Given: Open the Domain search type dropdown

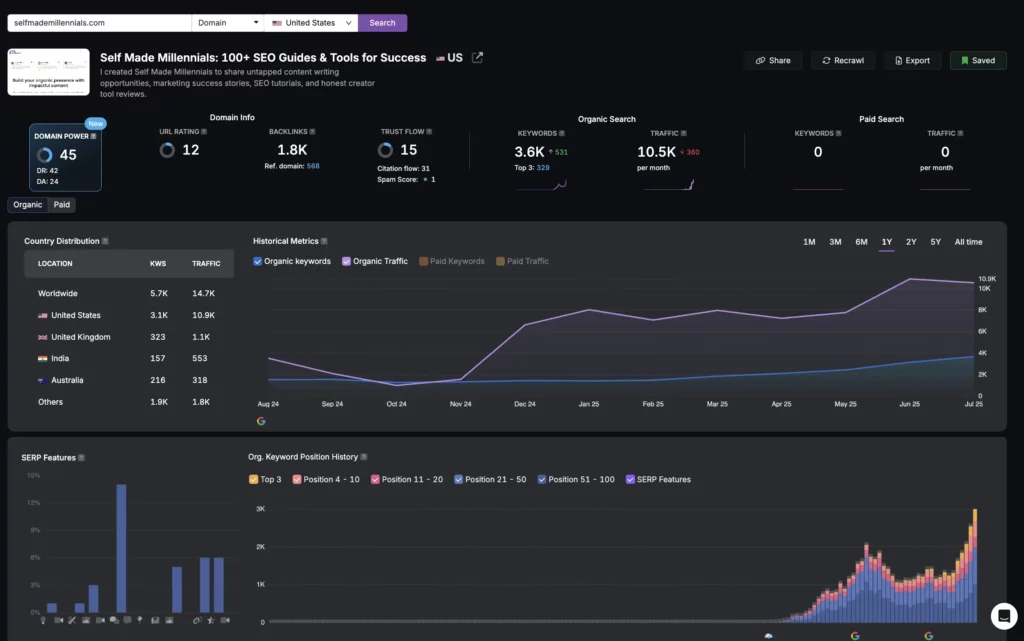Looking at the screenshot, I should click(227, 22).
